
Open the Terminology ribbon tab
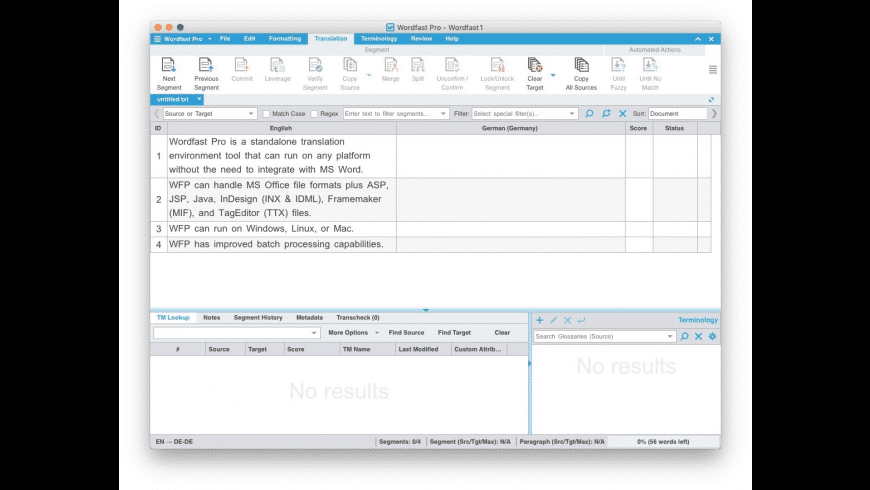point(379,39)
